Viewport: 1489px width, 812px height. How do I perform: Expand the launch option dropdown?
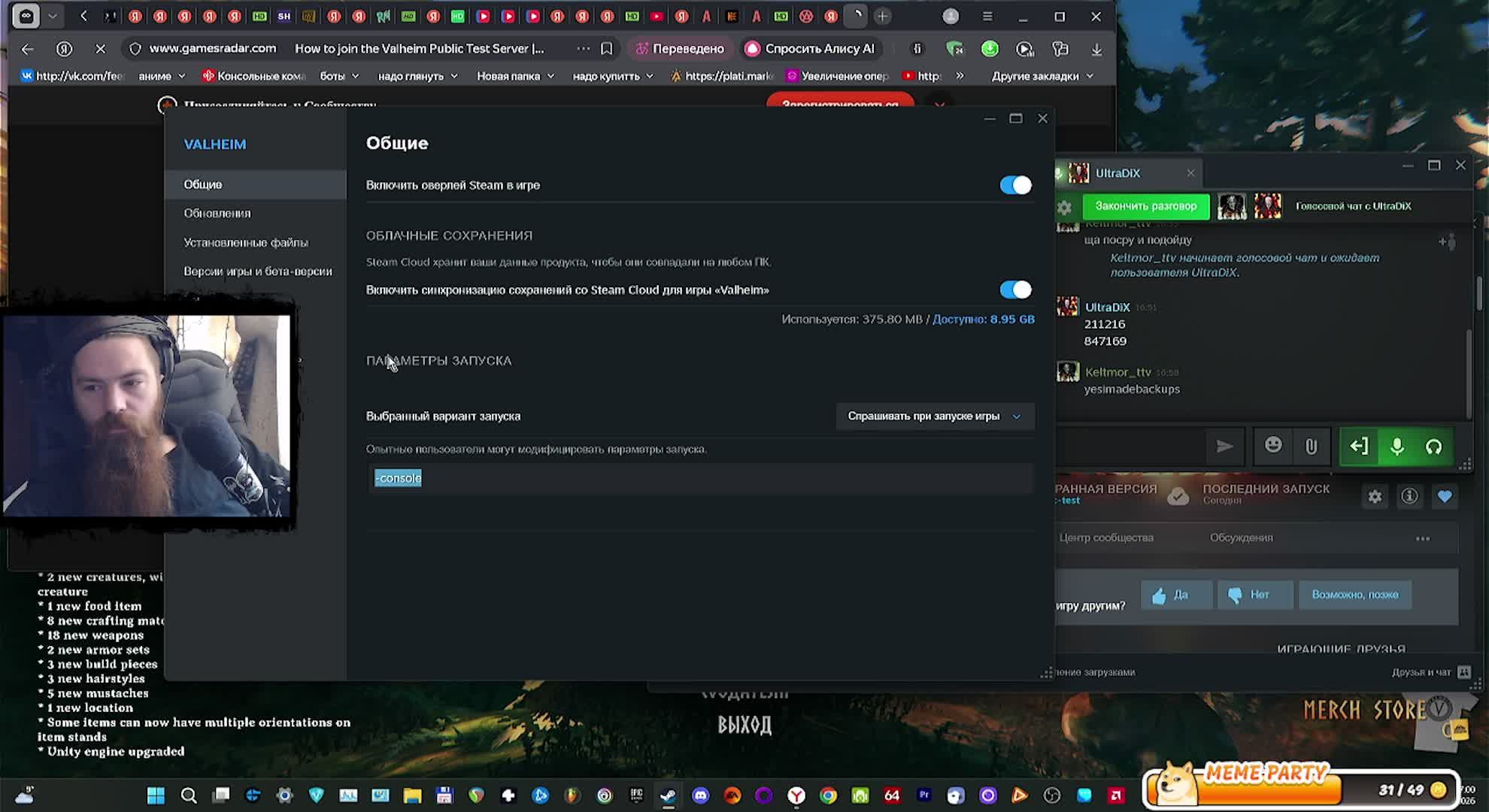(x=935, y=416)
